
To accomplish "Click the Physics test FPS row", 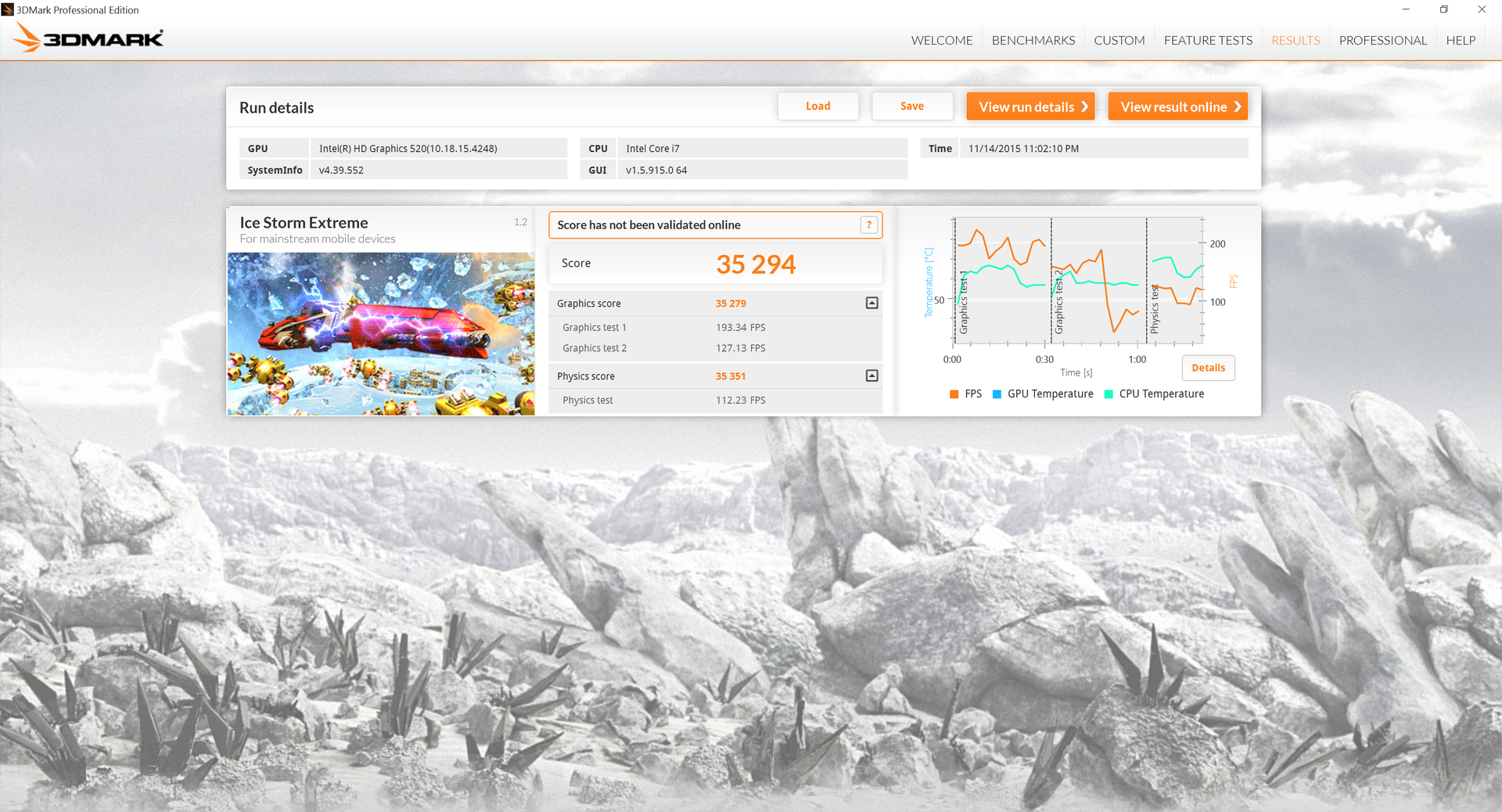I will click(715, 401).
